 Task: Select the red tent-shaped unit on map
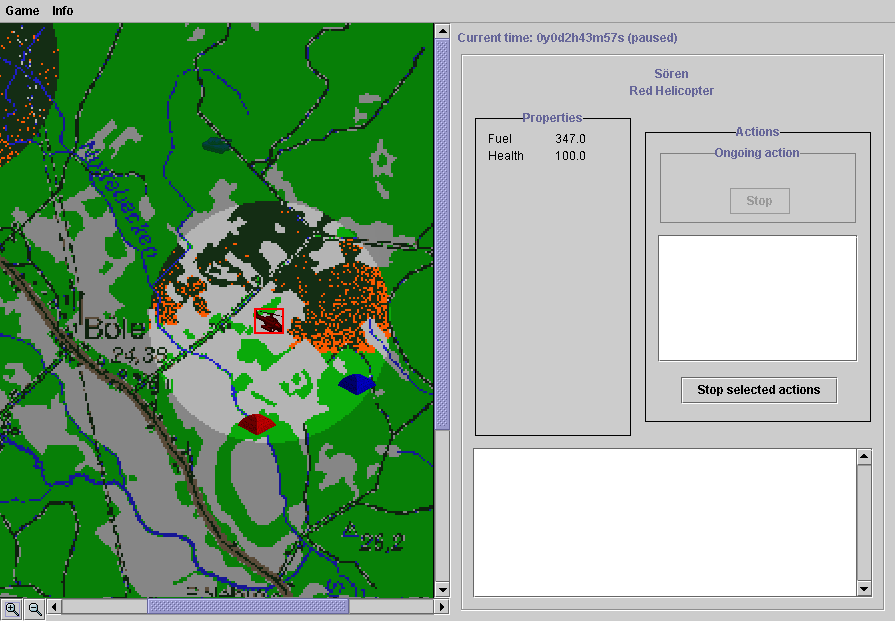coord(256,425)
